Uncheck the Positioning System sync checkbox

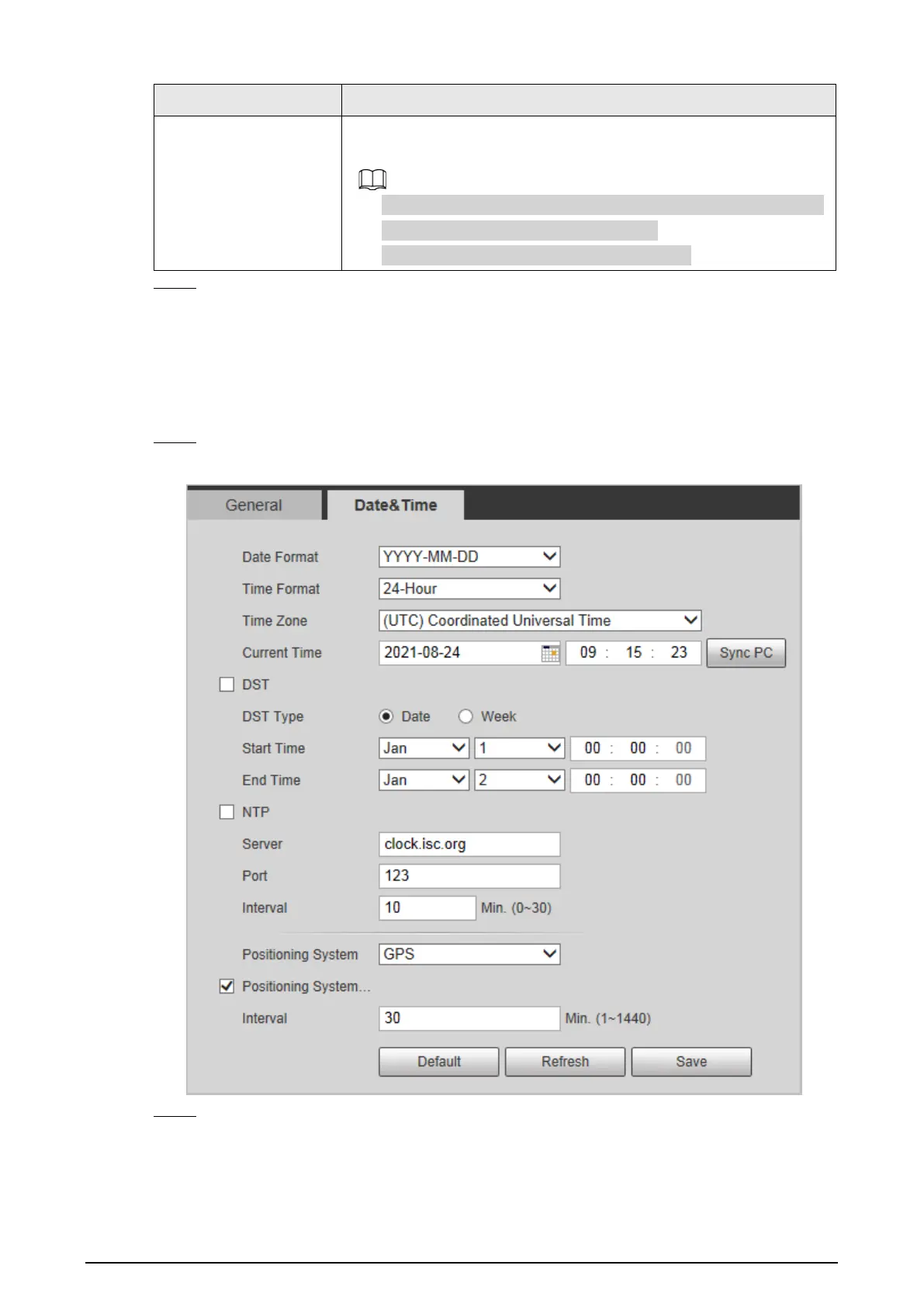[x=227, y=986]
